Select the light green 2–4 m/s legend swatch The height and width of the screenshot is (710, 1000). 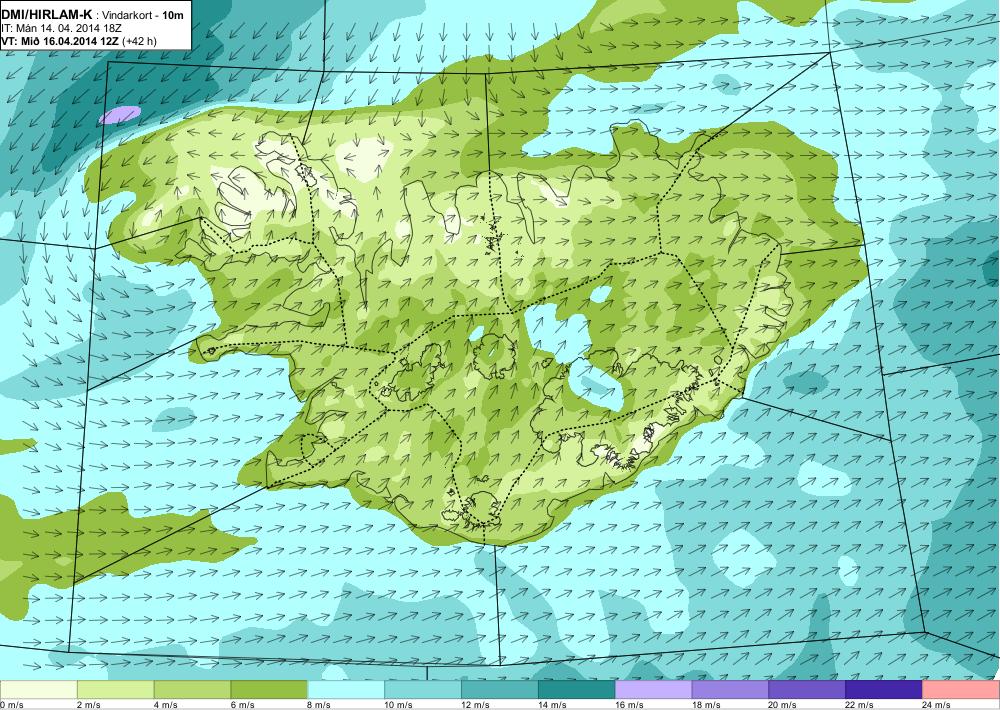[x=115, y=690]
